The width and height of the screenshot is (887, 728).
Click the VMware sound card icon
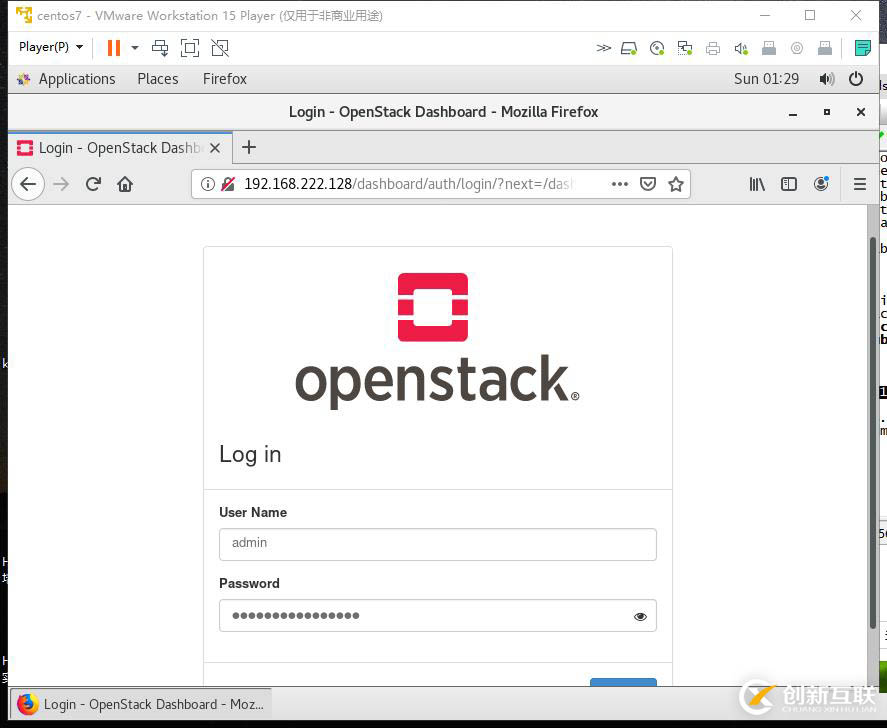(x=741, y=49)
